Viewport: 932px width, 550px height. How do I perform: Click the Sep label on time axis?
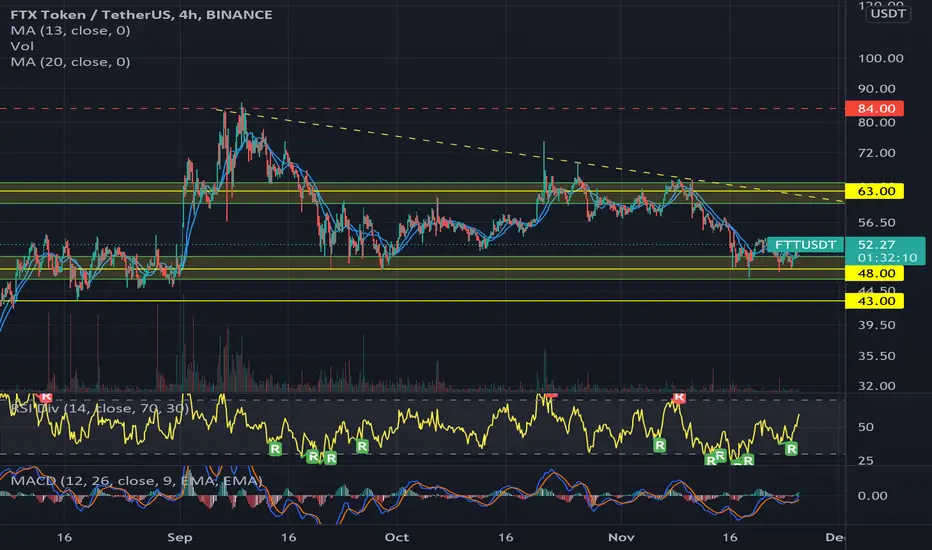tap(180, 538)
